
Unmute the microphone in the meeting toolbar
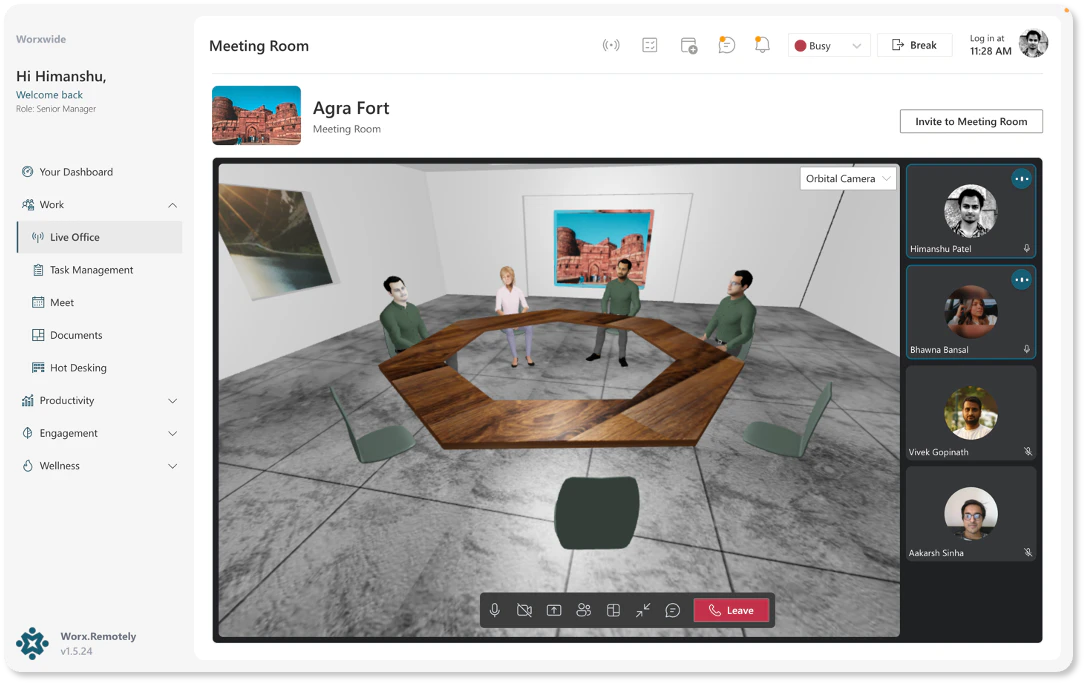(494, 609)
